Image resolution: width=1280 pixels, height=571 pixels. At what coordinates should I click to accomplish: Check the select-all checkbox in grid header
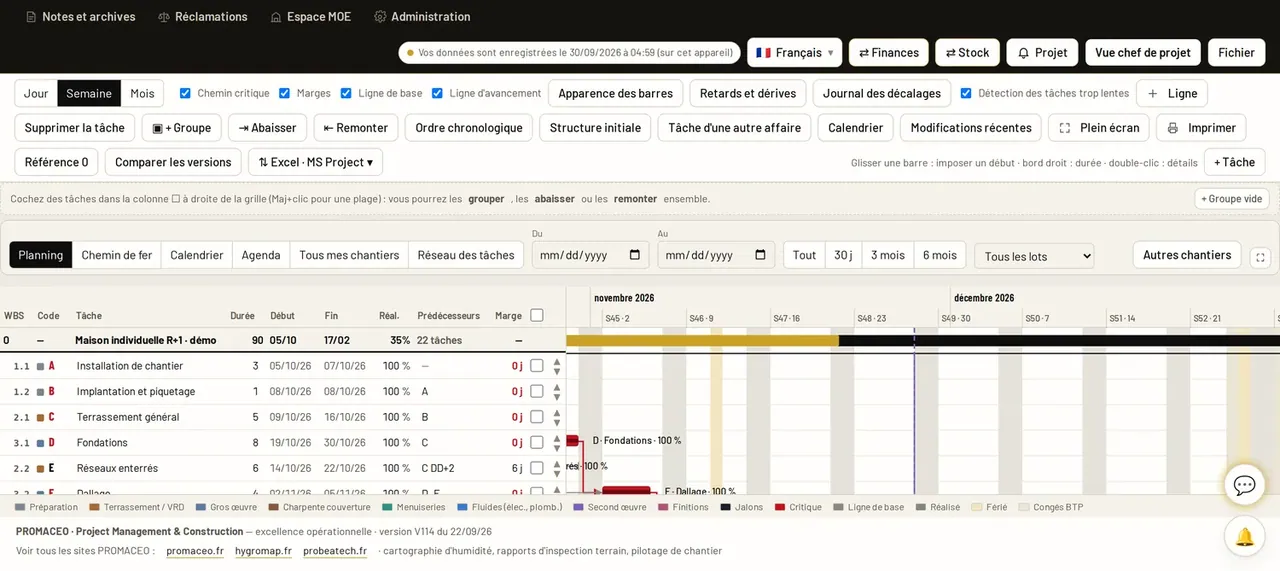[x=537, y=315]
